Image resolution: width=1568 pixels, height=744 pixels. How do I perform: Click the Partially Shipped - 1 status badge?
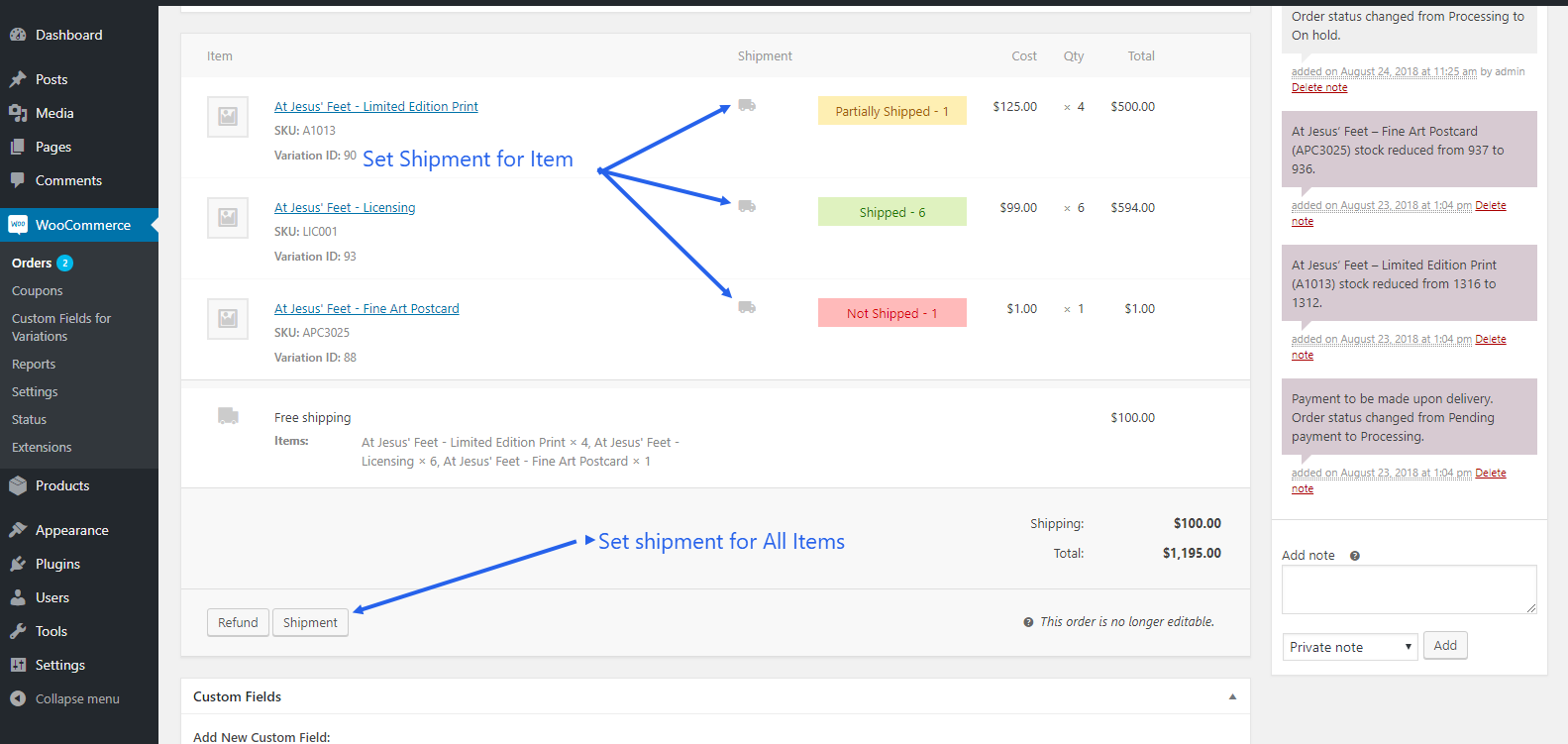pos(891,111)
